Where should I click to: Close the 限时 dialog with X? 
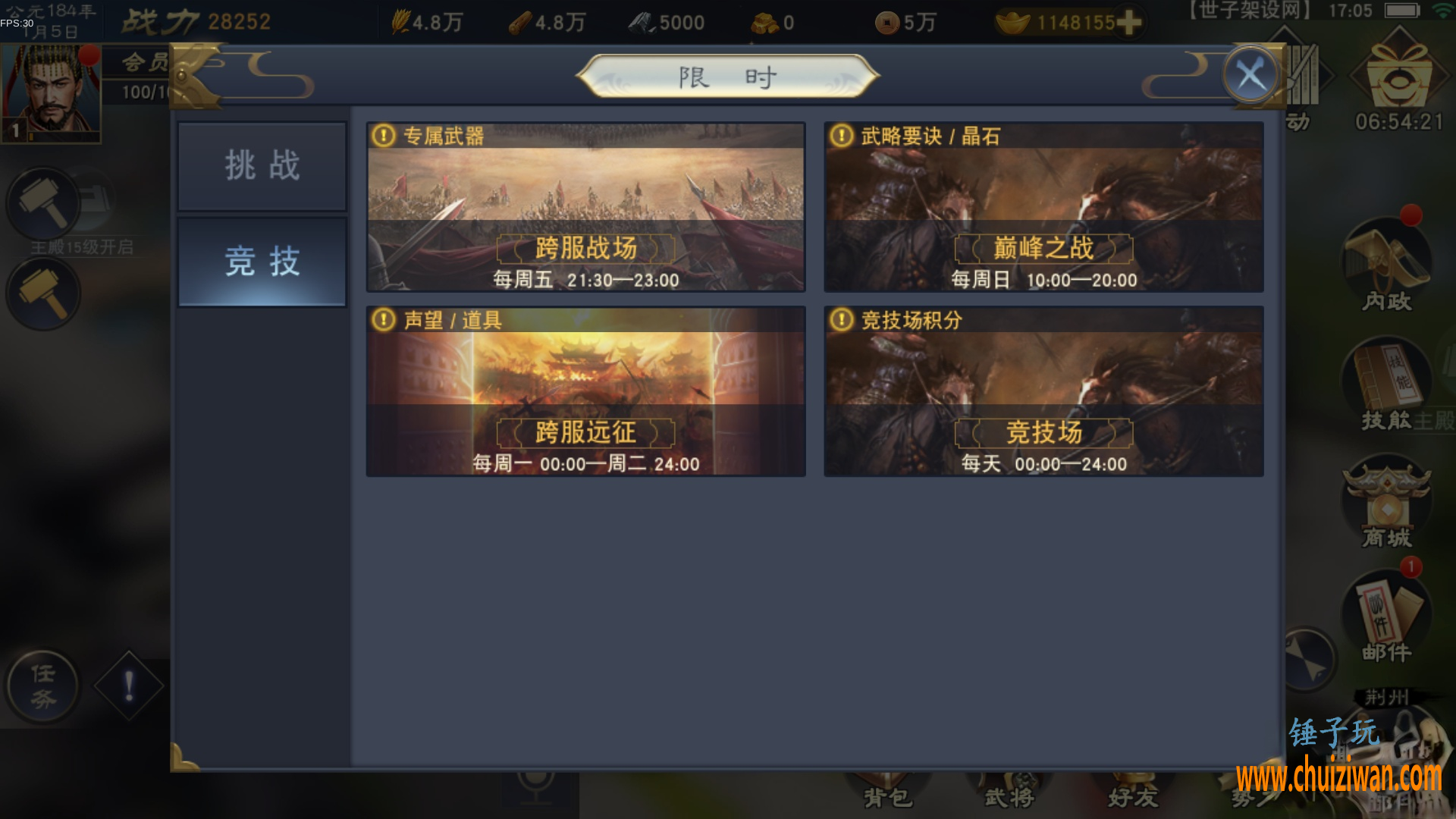1250,75
